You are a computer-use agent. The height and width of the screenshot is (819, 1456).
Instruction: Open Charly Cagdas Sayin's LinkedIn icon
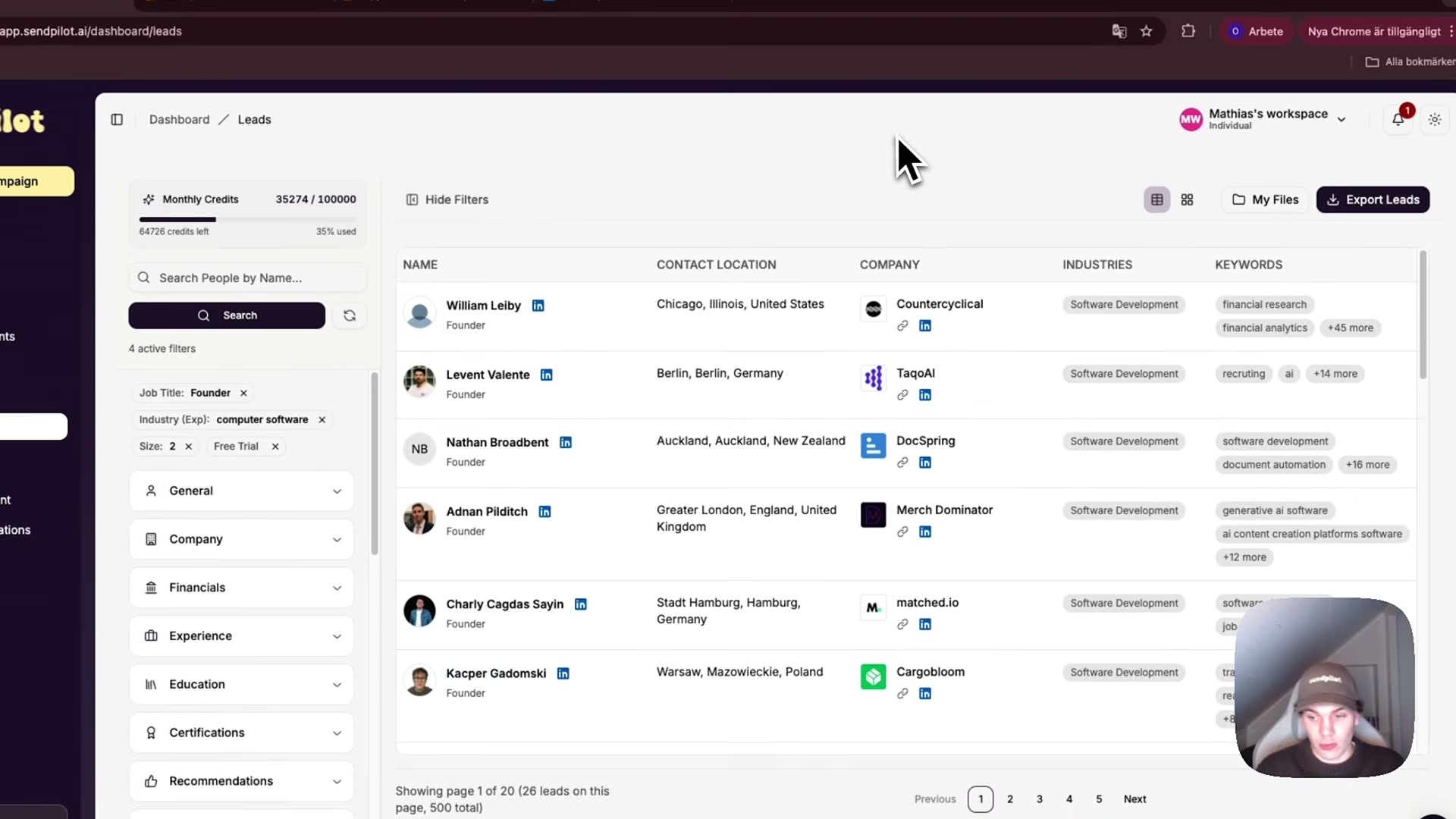(x=581, y=604)
